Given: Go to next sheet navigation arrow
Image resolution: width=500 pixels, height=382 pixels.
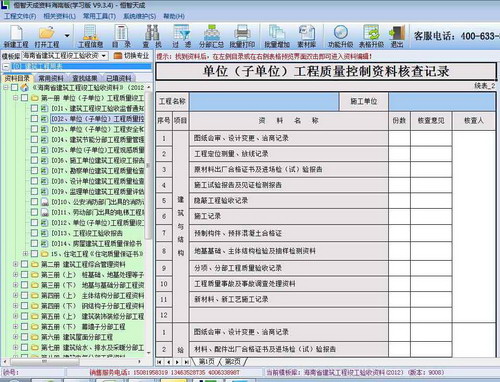Looking at the screenshot, I should point(177,362).
